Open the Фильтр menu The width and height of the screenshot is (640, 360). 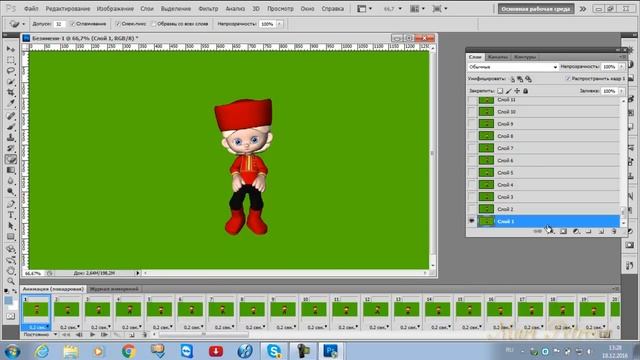(208, 9)
